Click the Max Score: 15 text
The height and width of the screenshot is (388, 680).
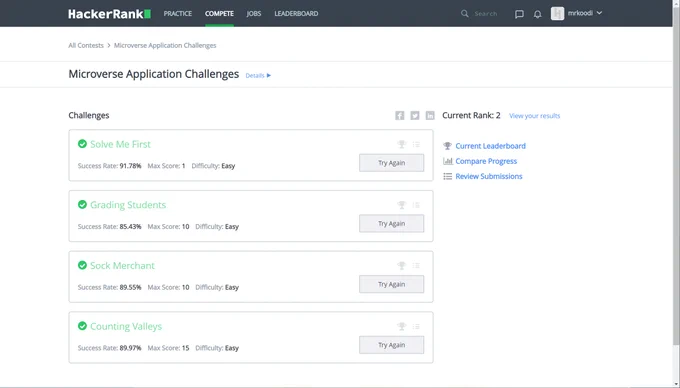coord(168,348)
